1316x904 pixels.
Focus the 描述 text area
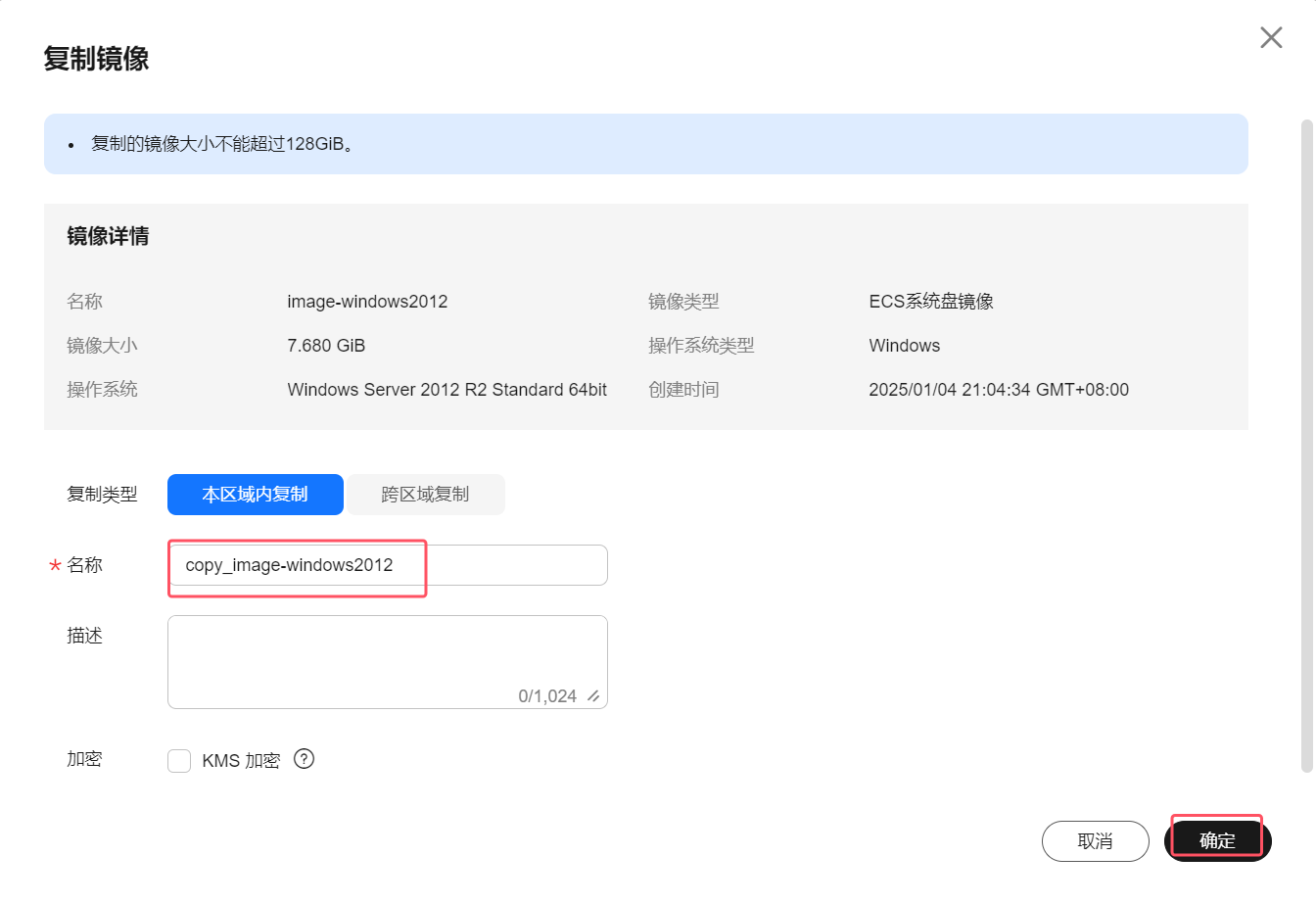[x=388, y=662]
